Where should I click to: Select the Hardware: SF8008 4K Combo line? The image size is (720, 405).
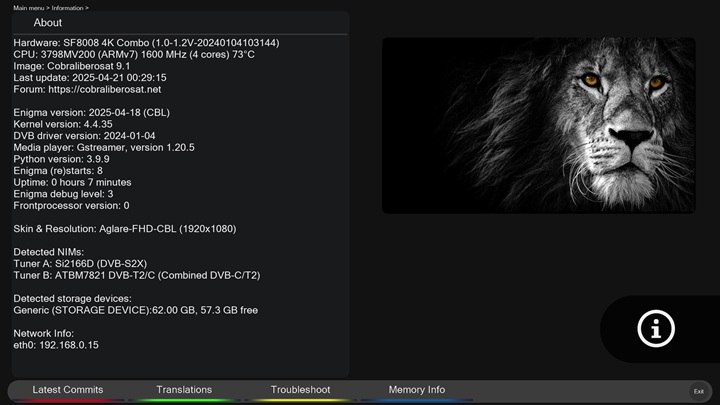click(146, 43)
